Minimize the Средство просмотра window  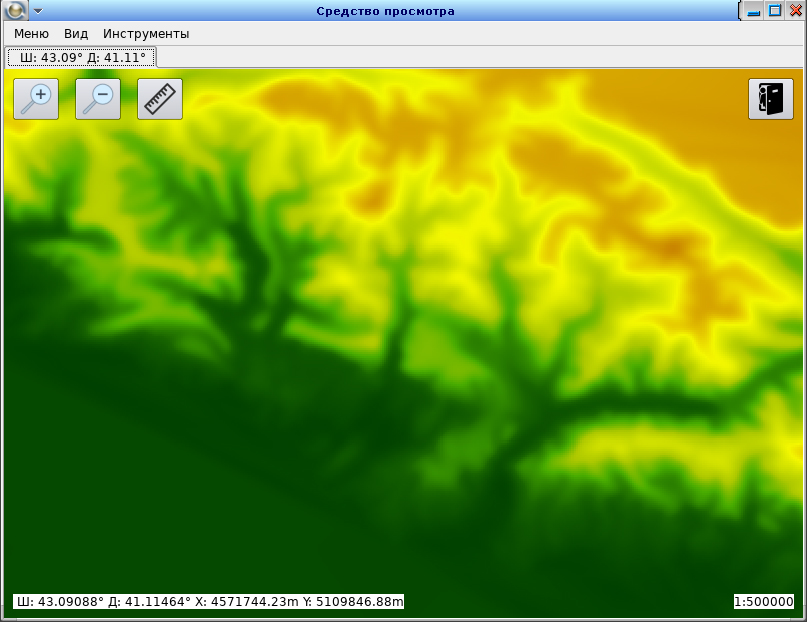(754, 11)
